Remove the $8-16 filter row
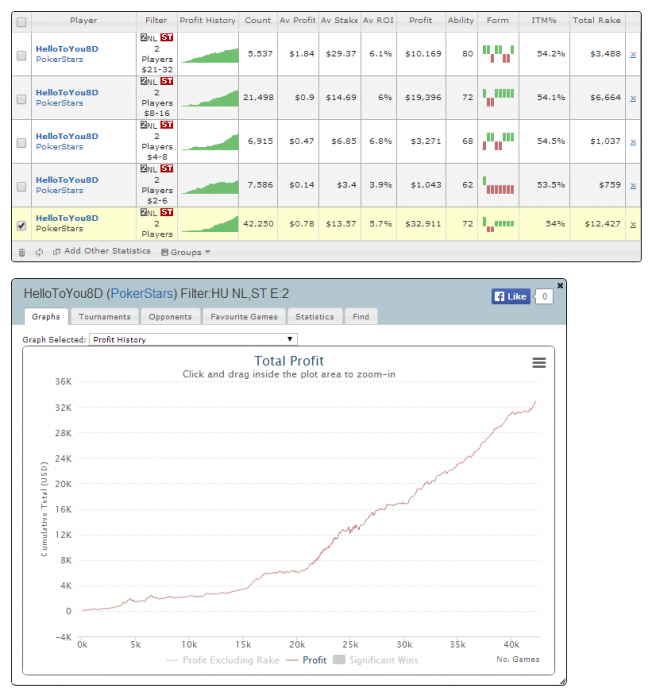The height and width of the screenshot is (700, 652). pos(633,99)
